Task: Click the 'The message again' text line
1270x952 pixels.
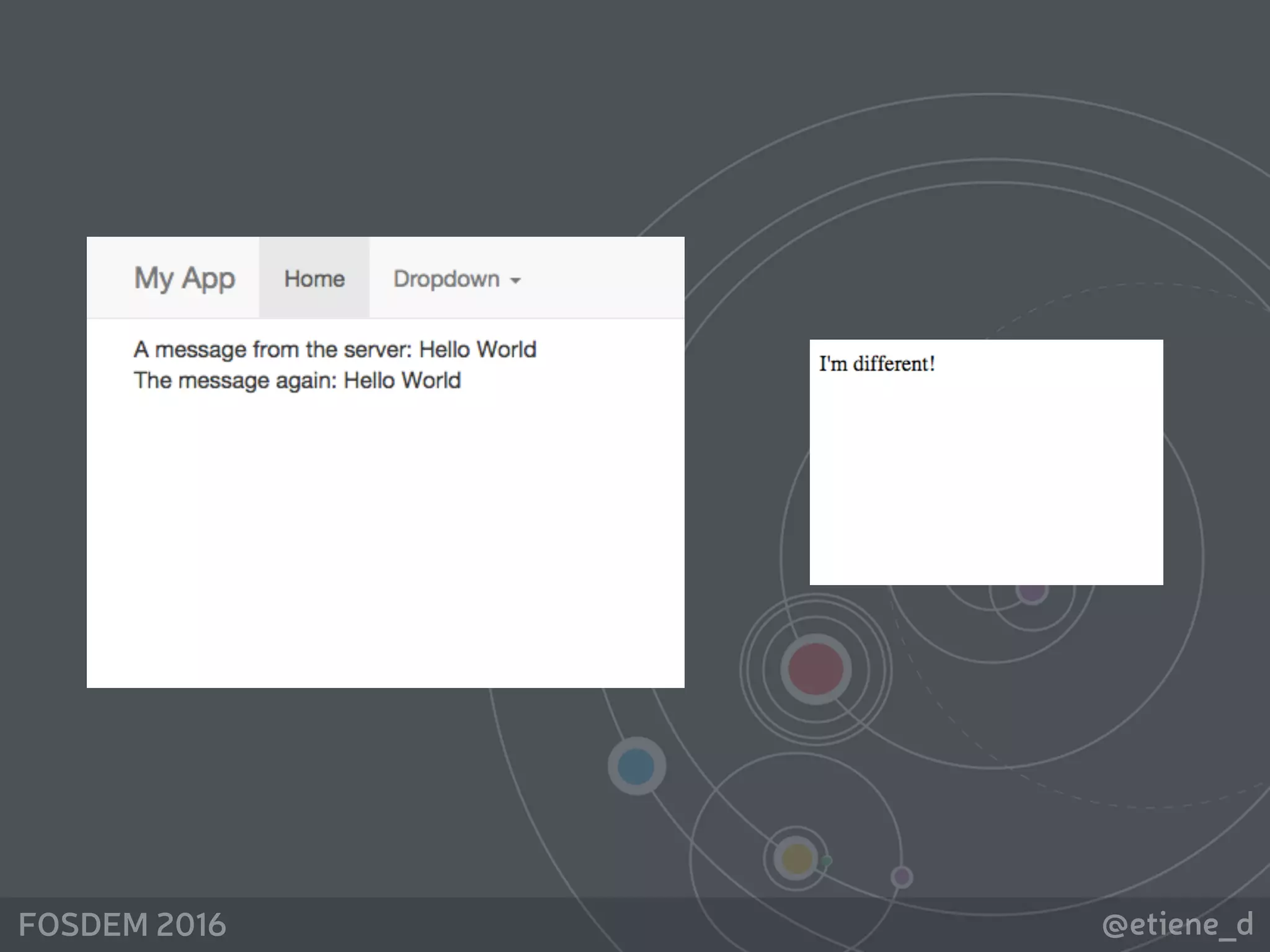Action: tap(297, 381)
